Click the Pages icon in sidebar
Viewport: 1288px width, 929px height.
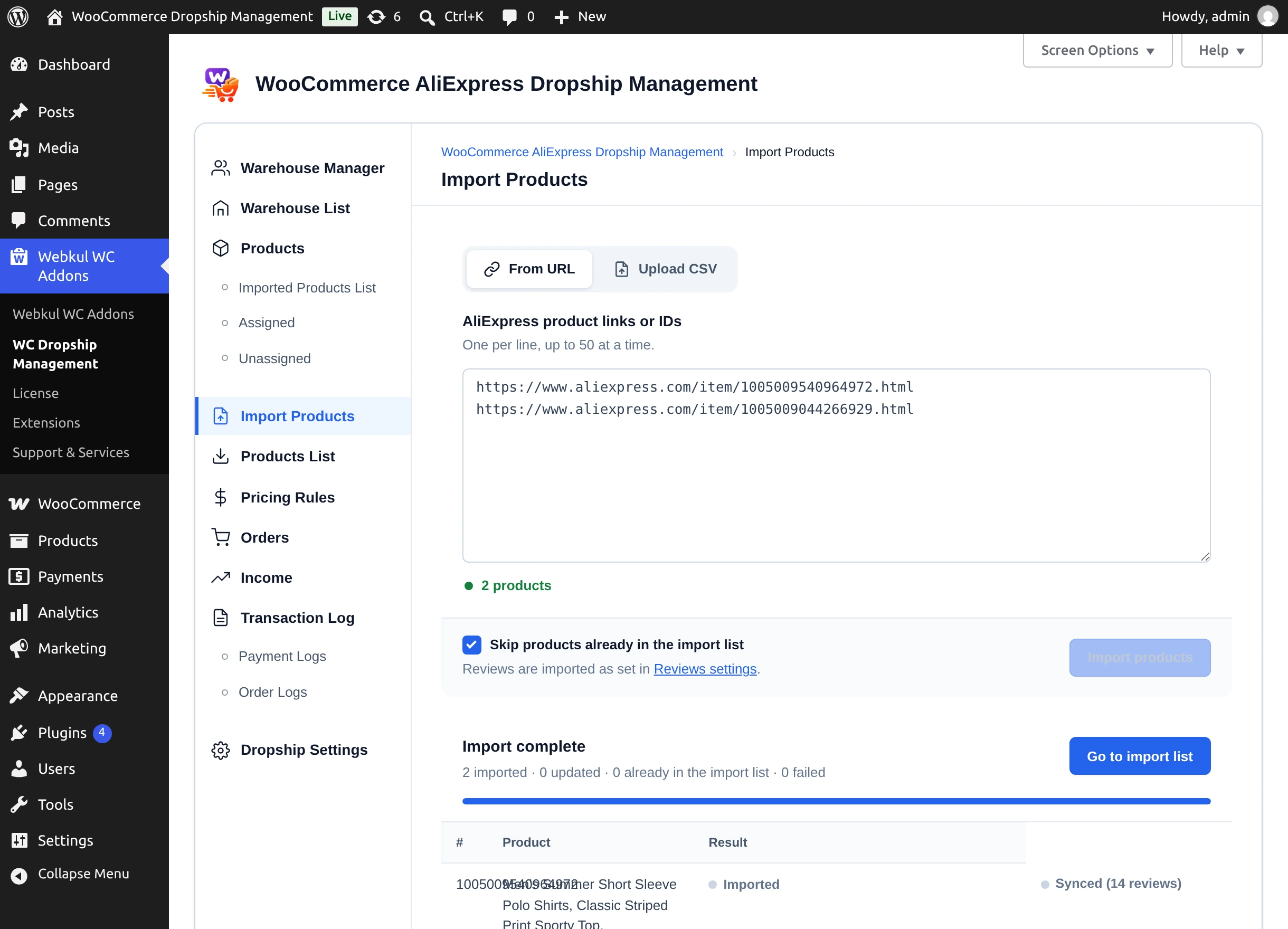pyautogui.click(x=20, y=185)
